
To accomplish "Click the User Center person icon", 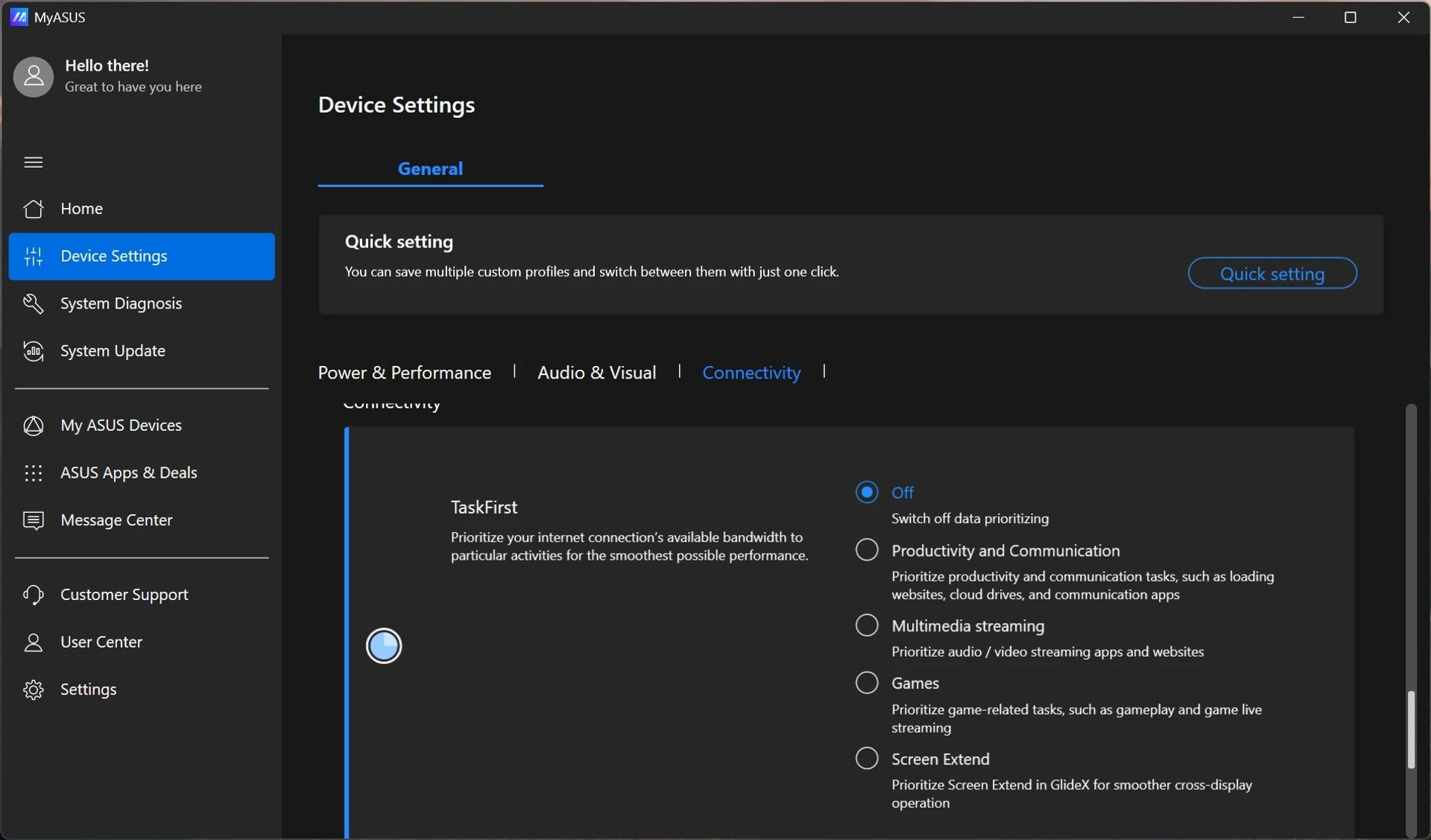I will 34,642.
